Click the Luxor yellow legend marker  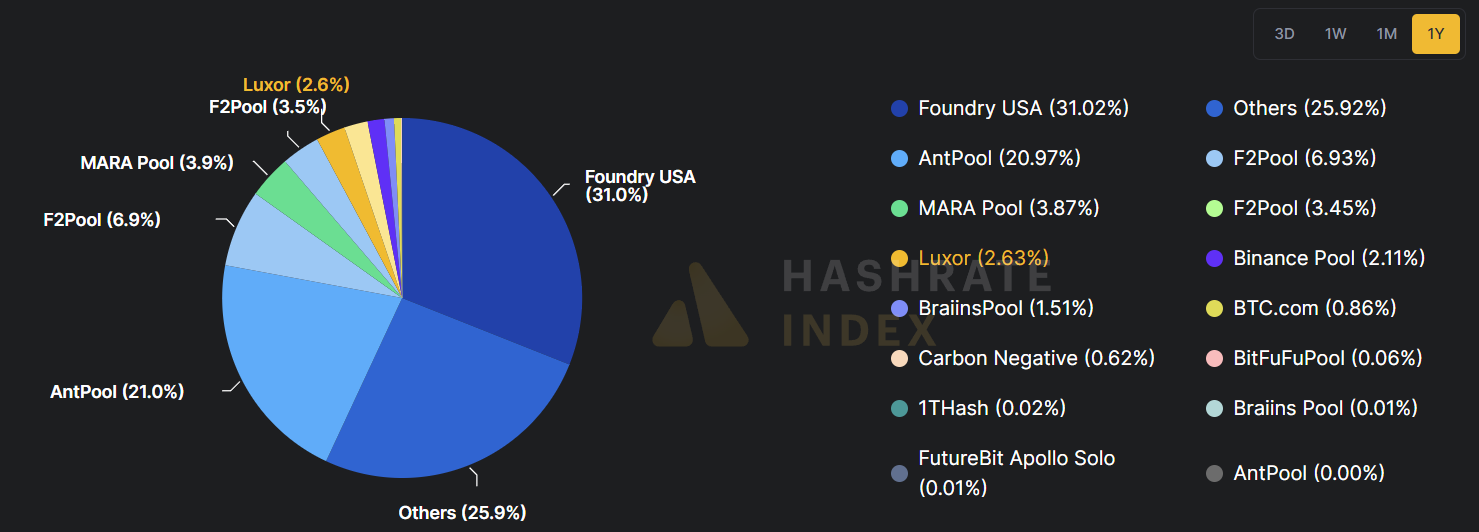899,258
